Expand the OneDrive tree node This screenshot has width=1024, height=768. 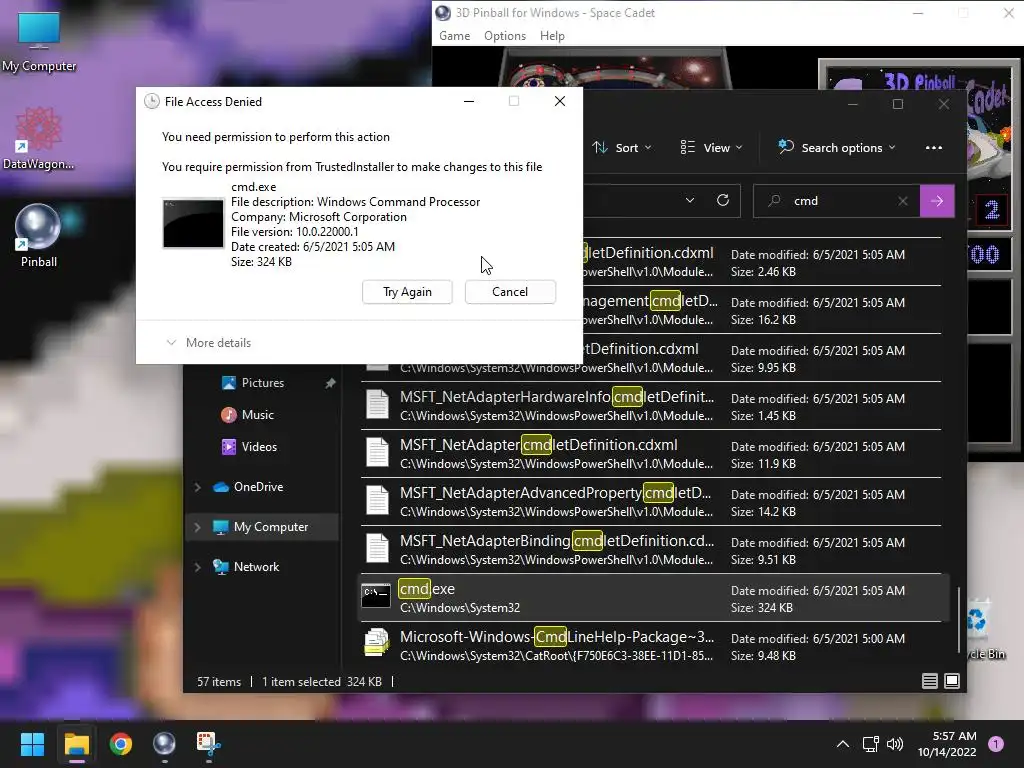[197, 487]
